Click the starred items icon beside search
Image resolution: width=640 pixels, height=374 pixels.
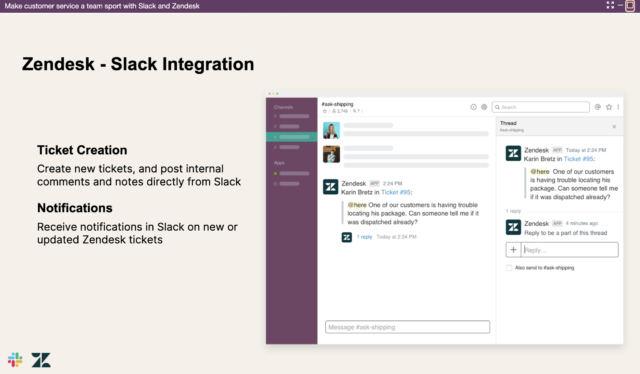[x=609, y=107]
